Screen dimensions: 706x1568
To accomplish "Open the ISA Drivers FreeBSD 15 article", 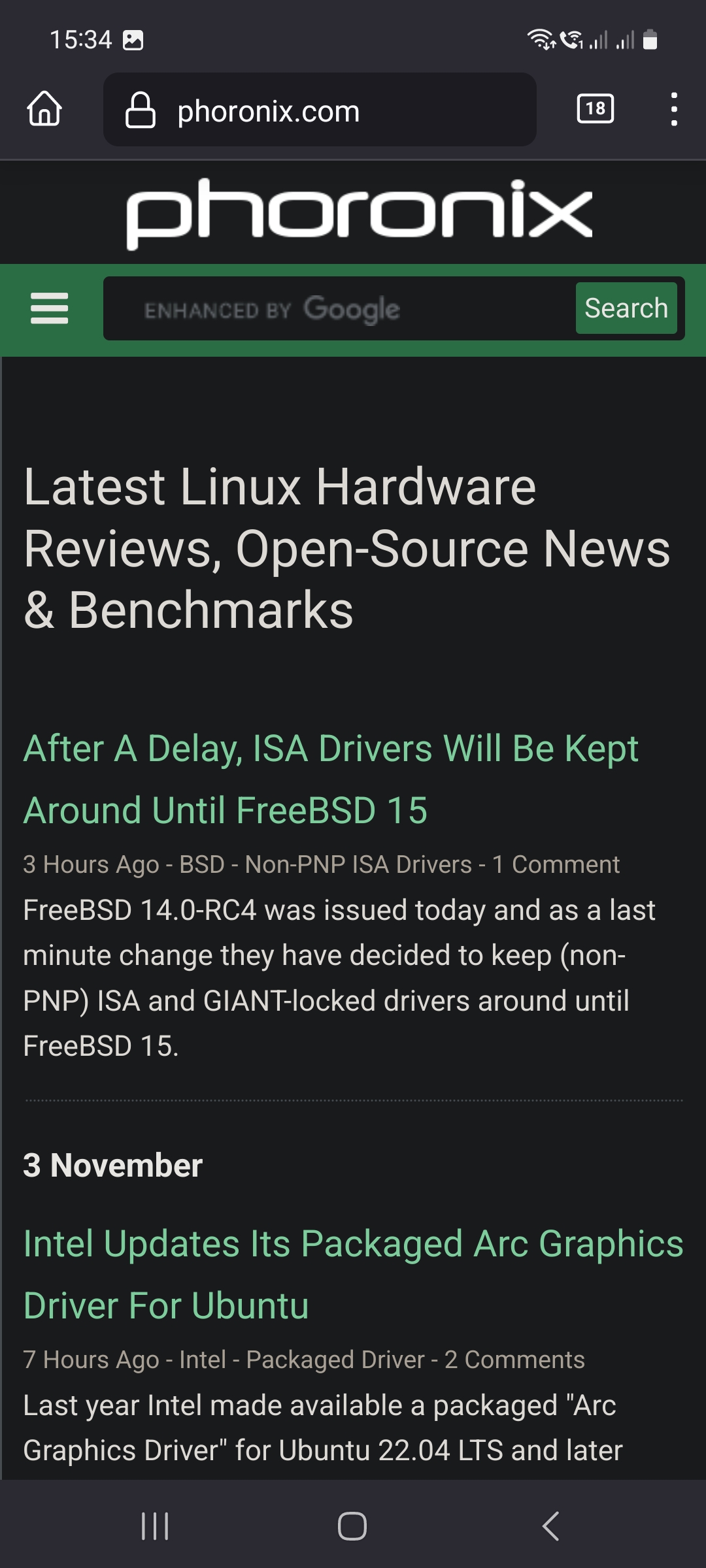I will [331, 779].
